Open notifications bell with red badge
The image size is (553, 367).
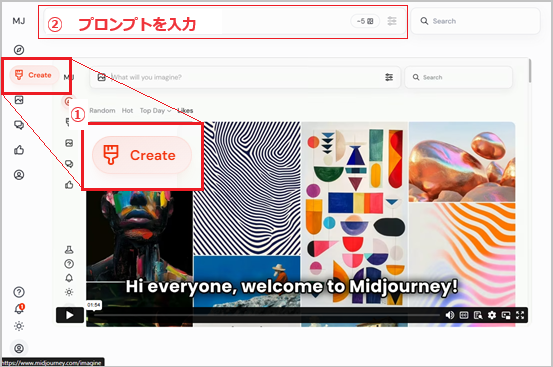pyautogui.click(x=19, y=309)
